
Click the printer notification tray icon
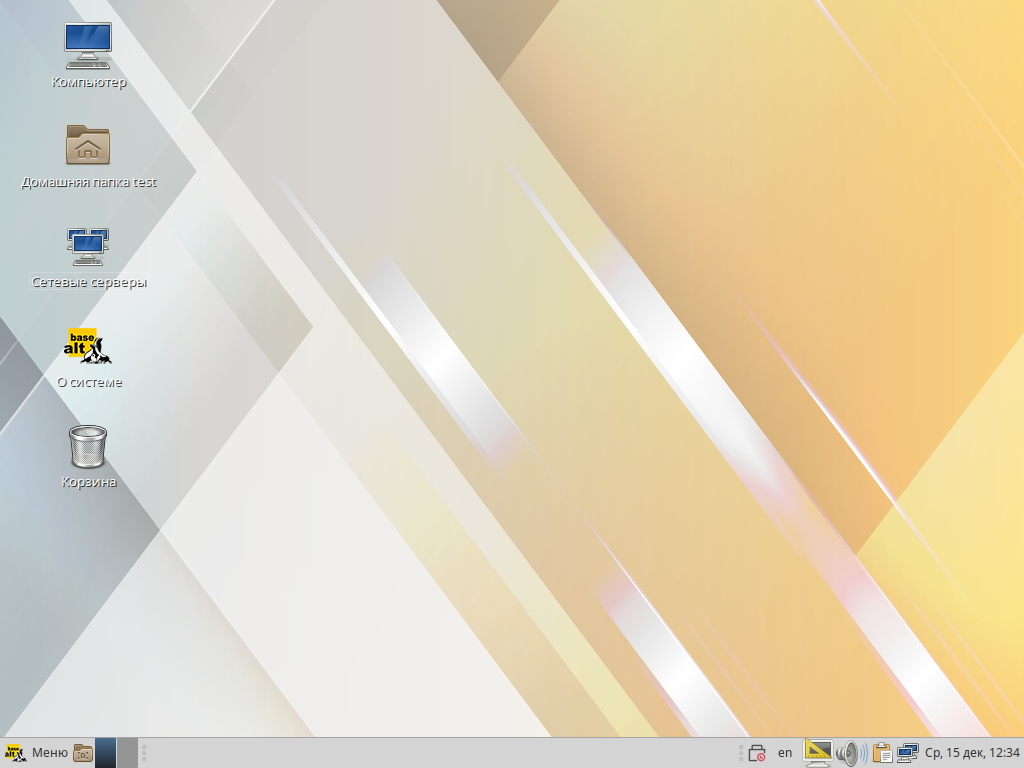click(757, 753)
